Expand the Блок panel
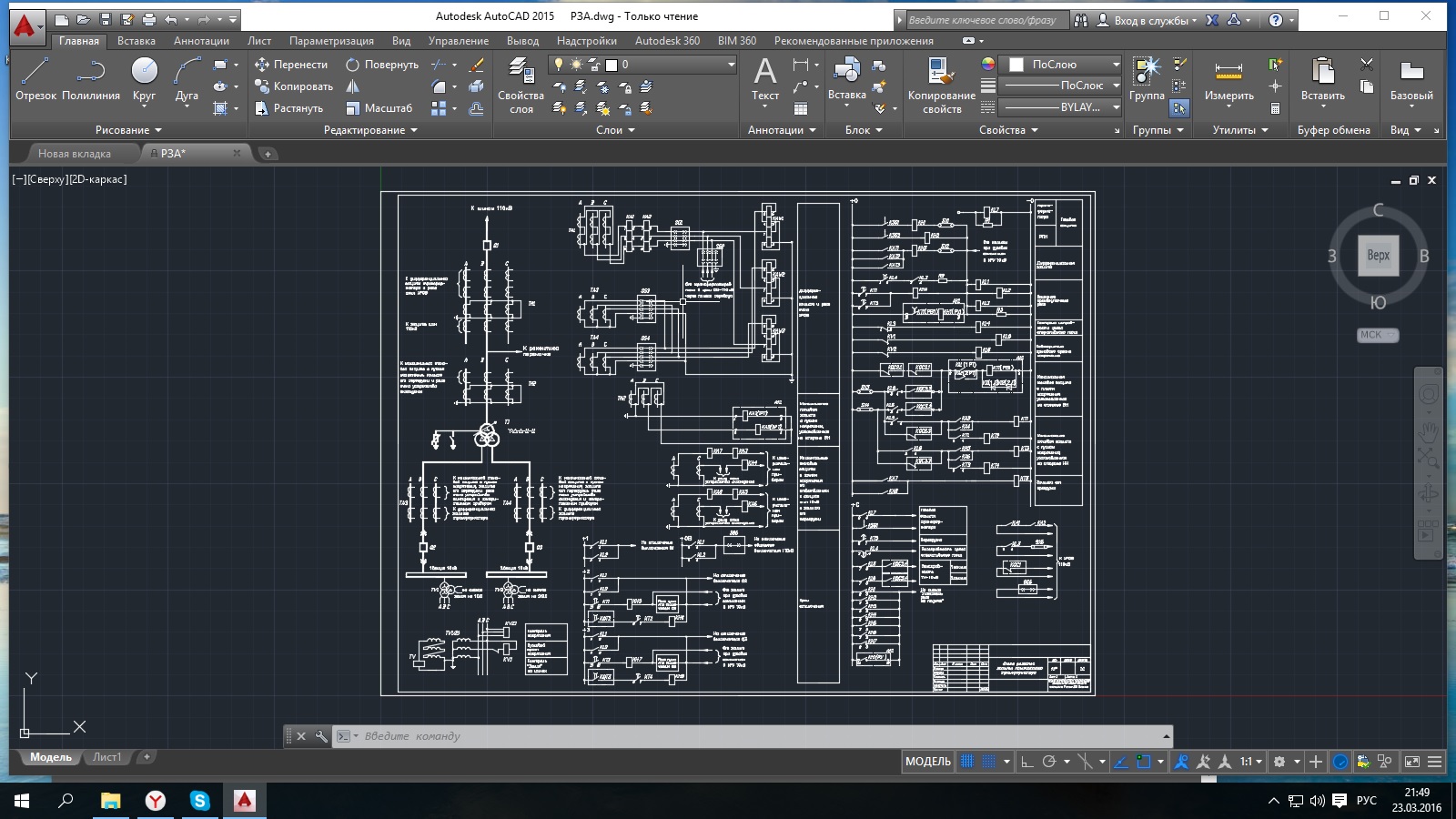The width and height of the screenshot is (1456, 819). pos(864,130)
